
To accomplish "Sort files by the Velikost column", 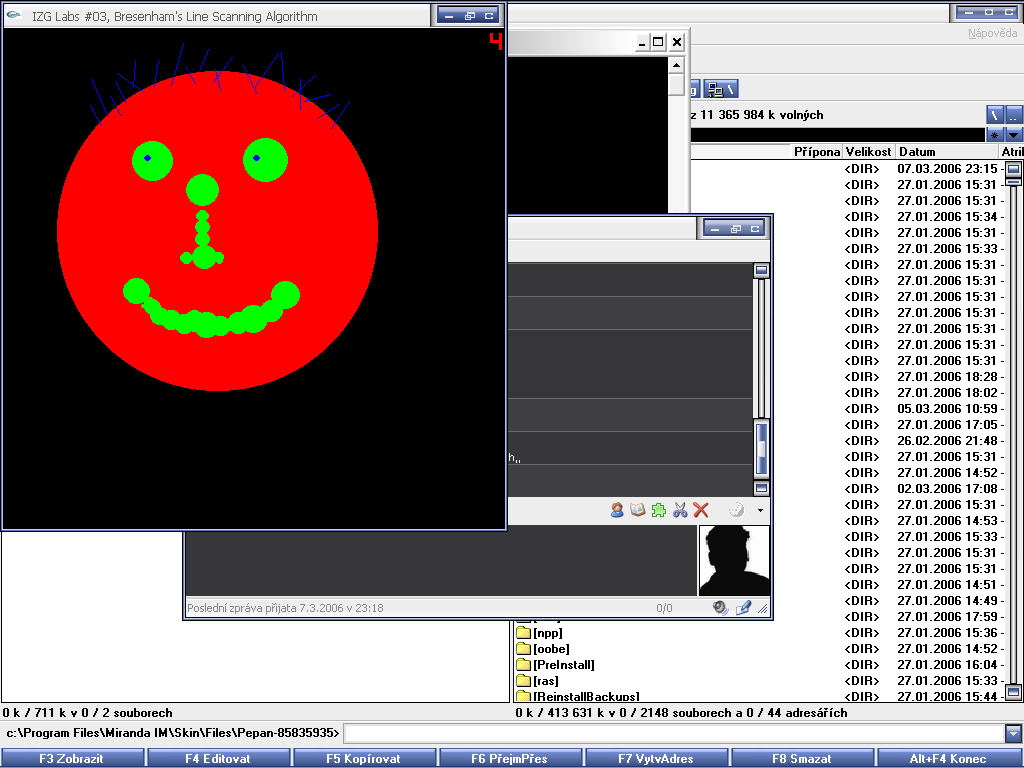I will tap(867, 152).
